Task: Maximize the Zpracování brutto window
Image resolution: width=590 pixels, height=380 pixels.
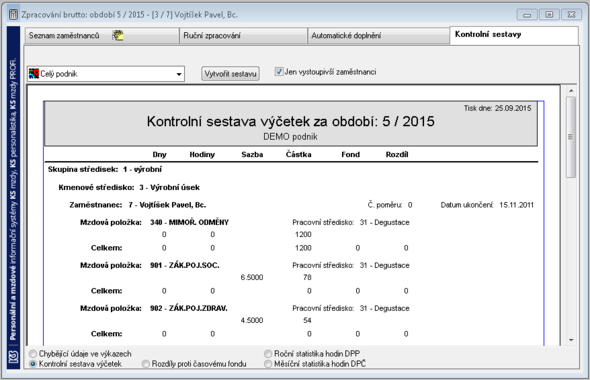Action: click(x=549, y=15)
